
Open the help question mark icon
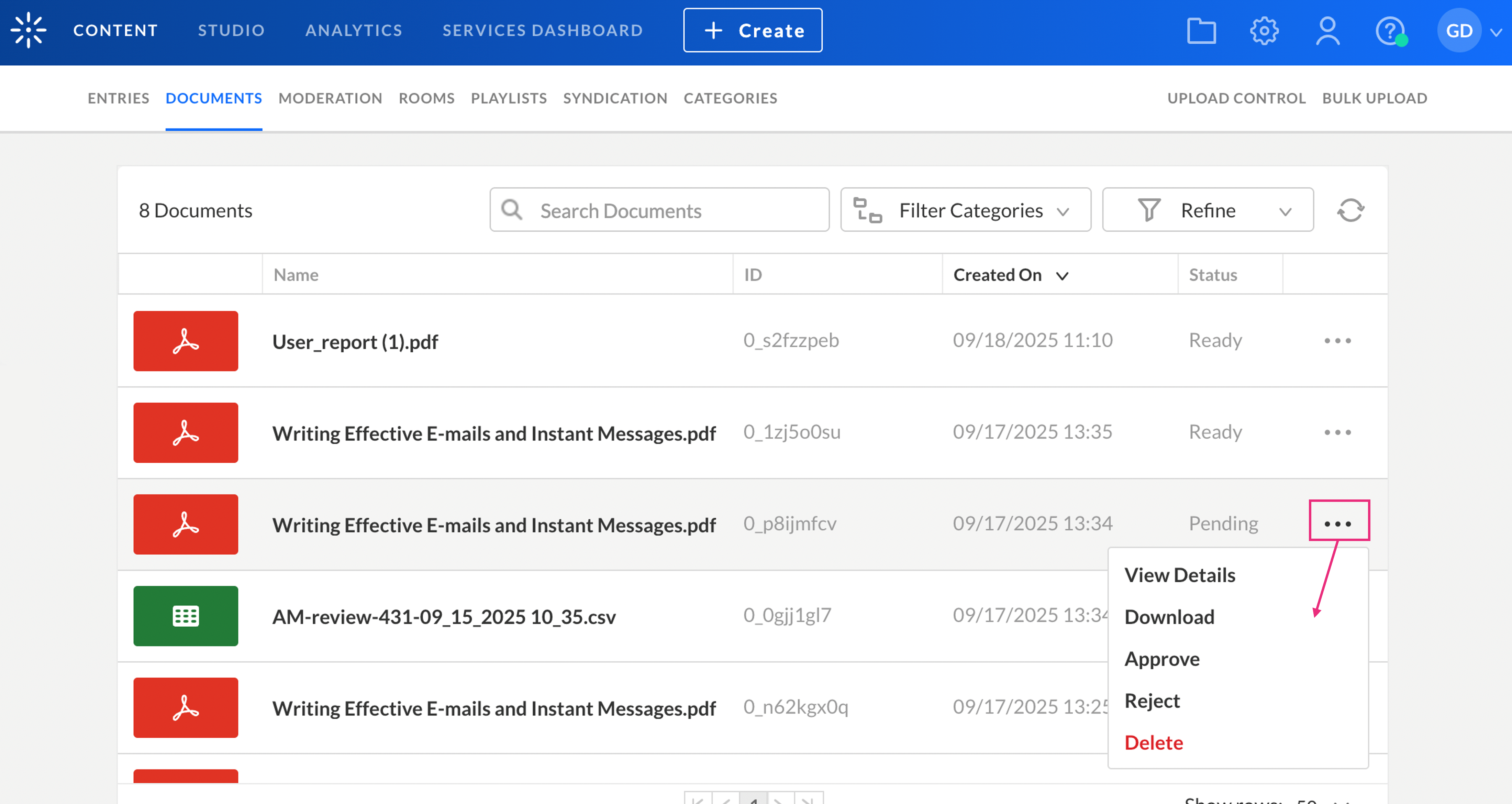click(x=1389, y=31)
